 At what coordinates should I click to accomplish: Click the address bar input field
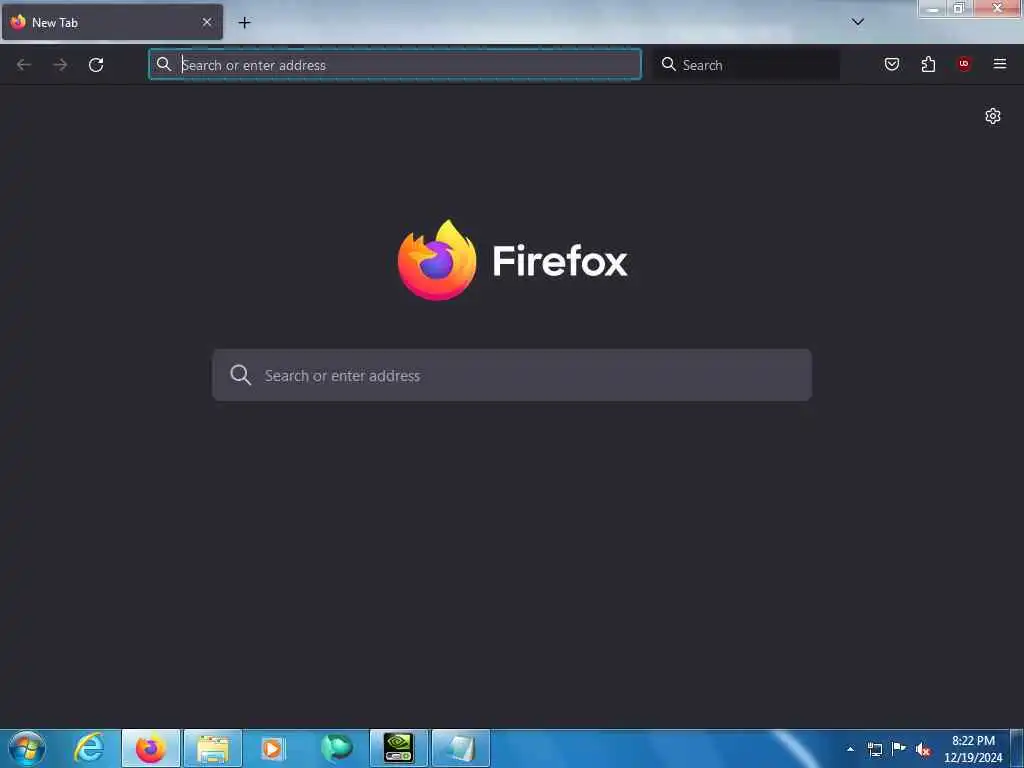pyautogui.click(x=394, y=65)
